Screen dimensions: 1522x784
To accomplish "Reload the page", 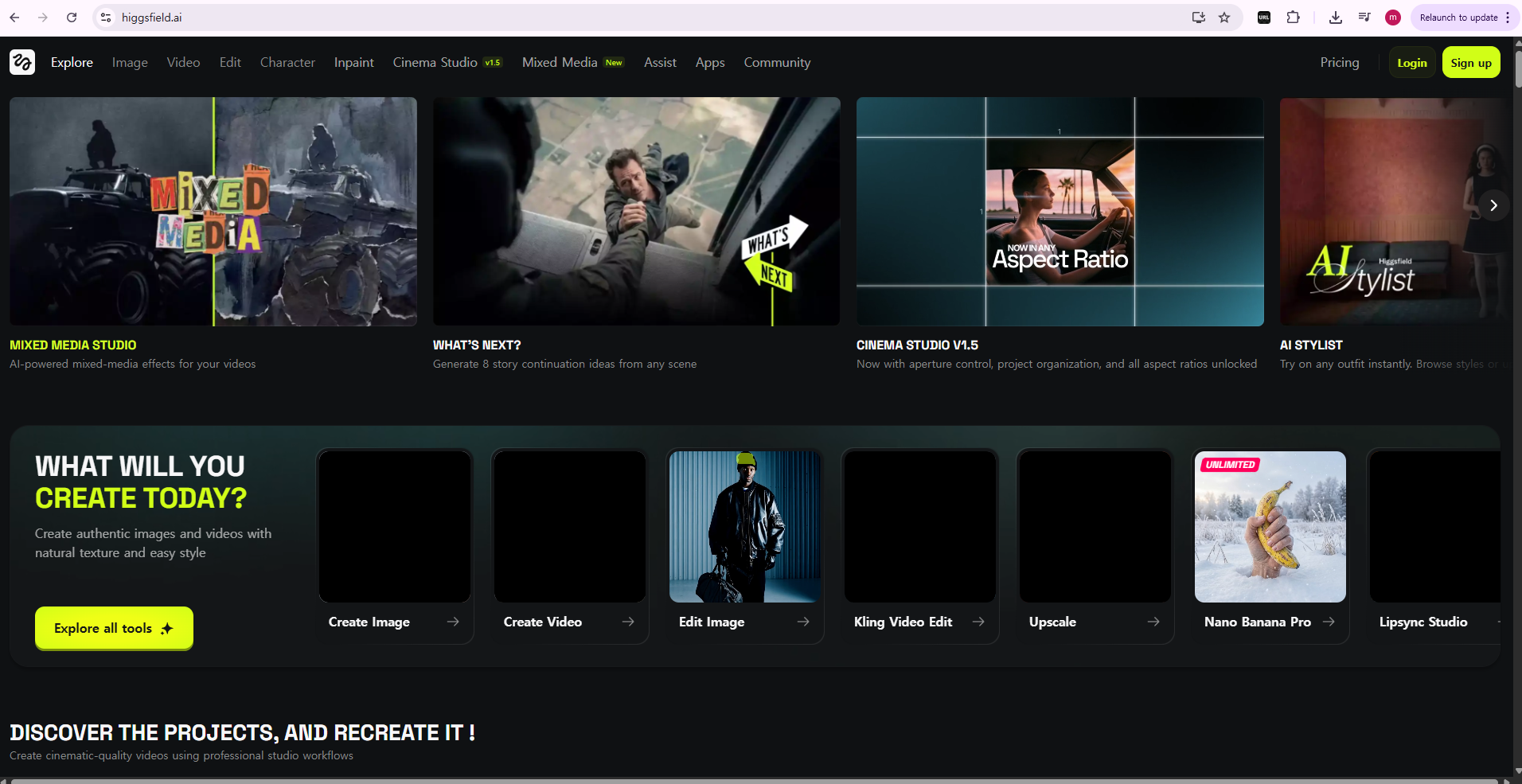I will [72, 18].
